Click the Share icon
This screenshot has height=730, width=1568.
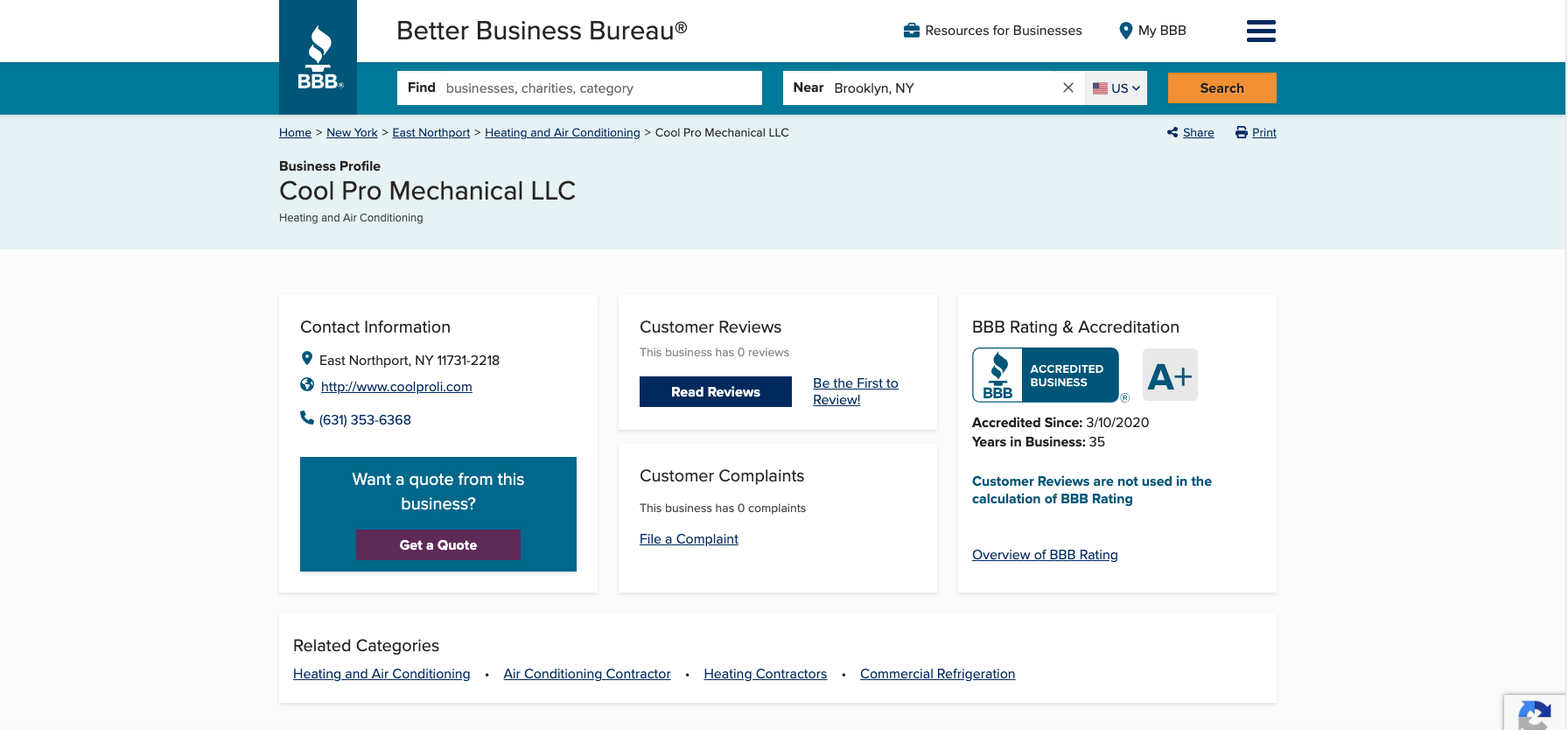(1172, 132)
